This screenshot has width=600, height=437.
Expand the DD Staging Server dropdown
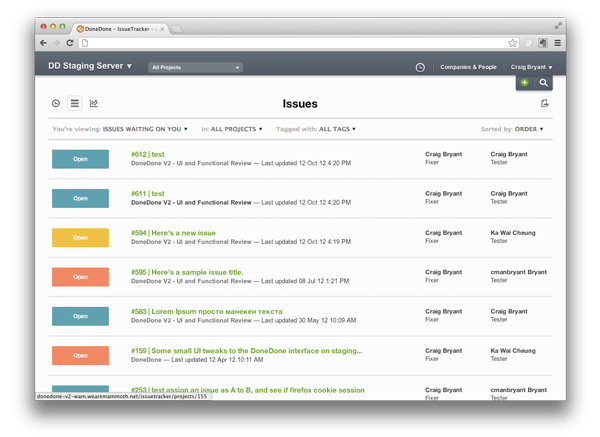[90, 67]
